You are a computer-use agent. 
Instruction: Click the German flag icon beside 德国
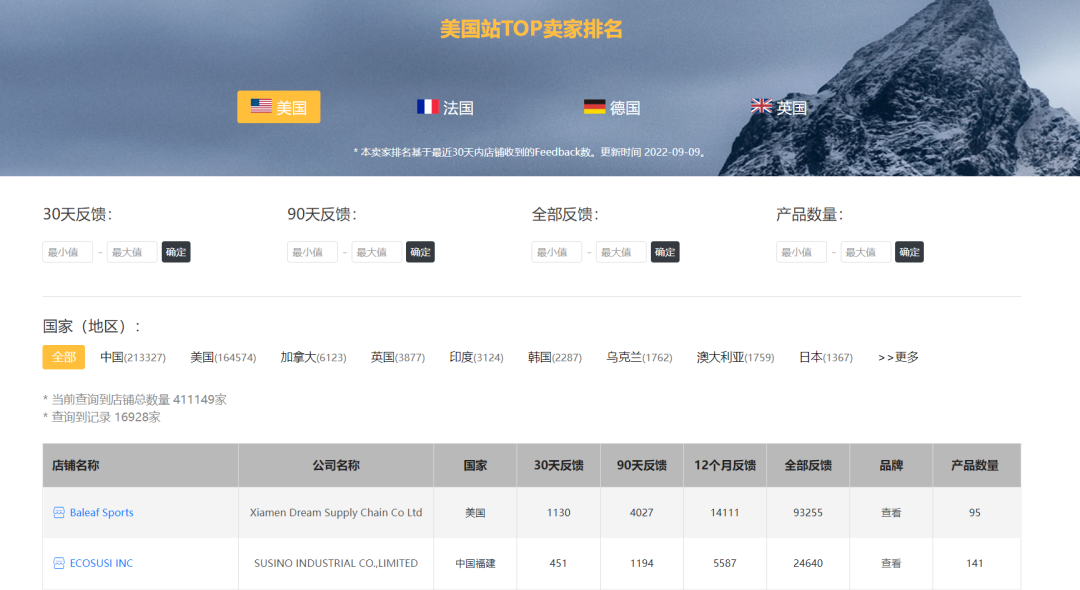click(595, 104)
